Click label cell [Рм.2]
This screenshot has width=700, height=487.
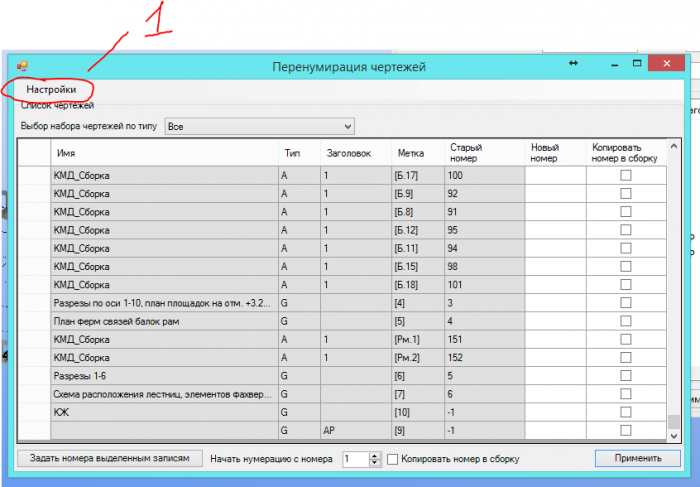coord(418,358)
